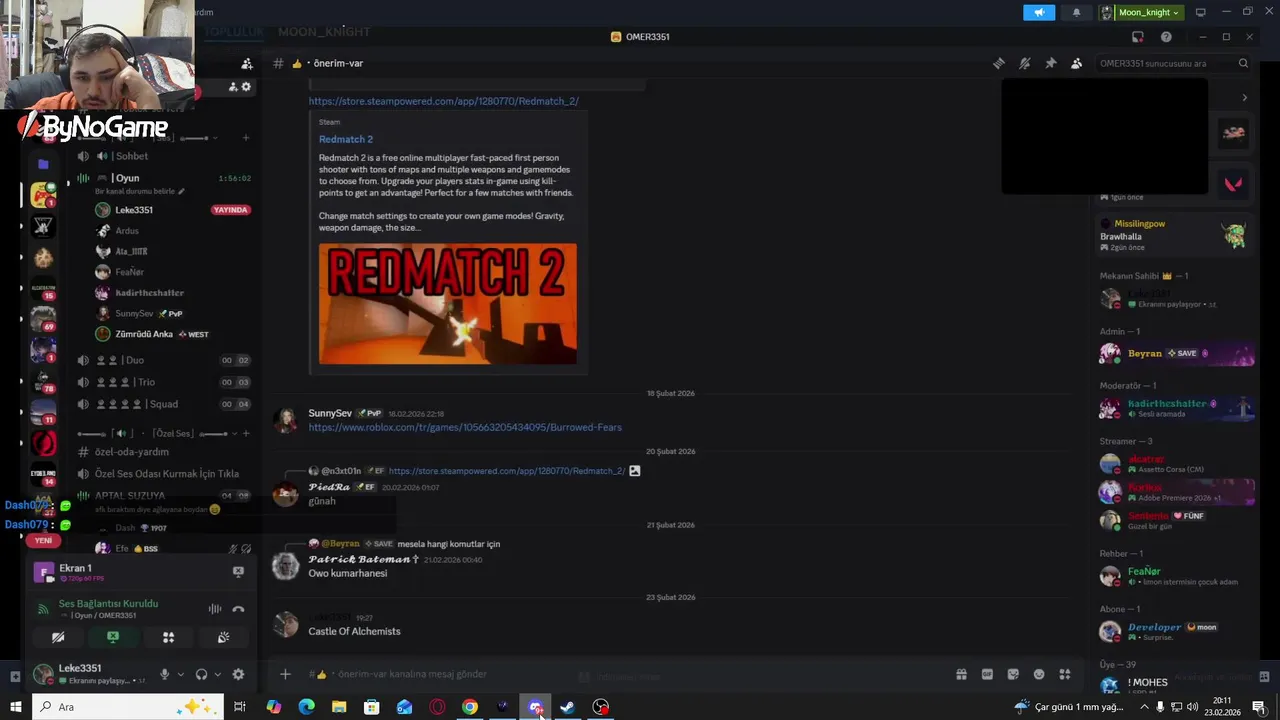Stop streaming Ekran 1 icon

point(238,572)
